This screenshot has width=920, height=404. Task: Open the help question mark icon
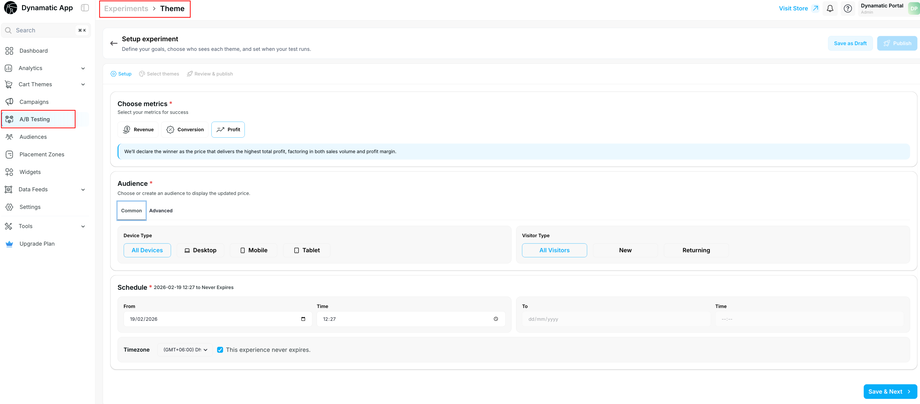[x=848, y=9]
